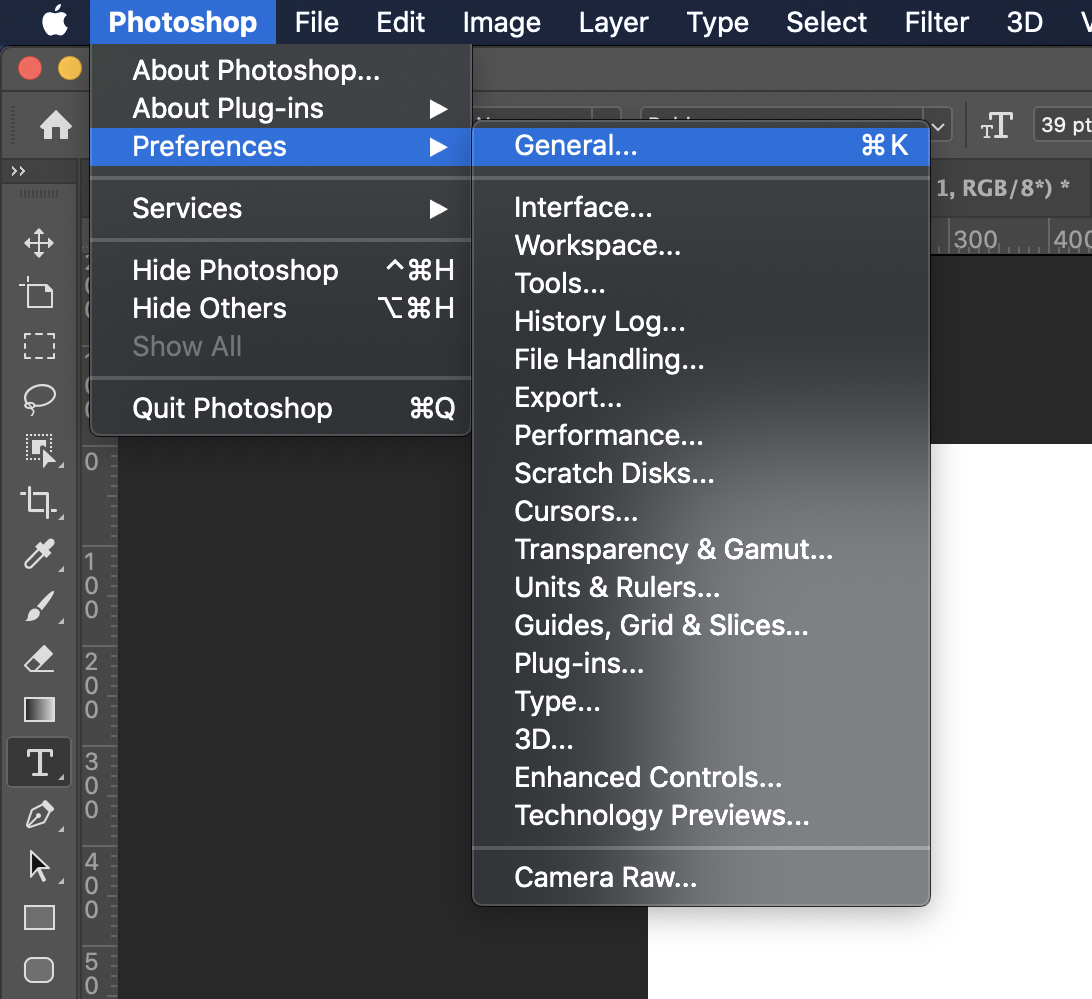
Task: Choose Quit Photoshop
Action: [281, 408]
